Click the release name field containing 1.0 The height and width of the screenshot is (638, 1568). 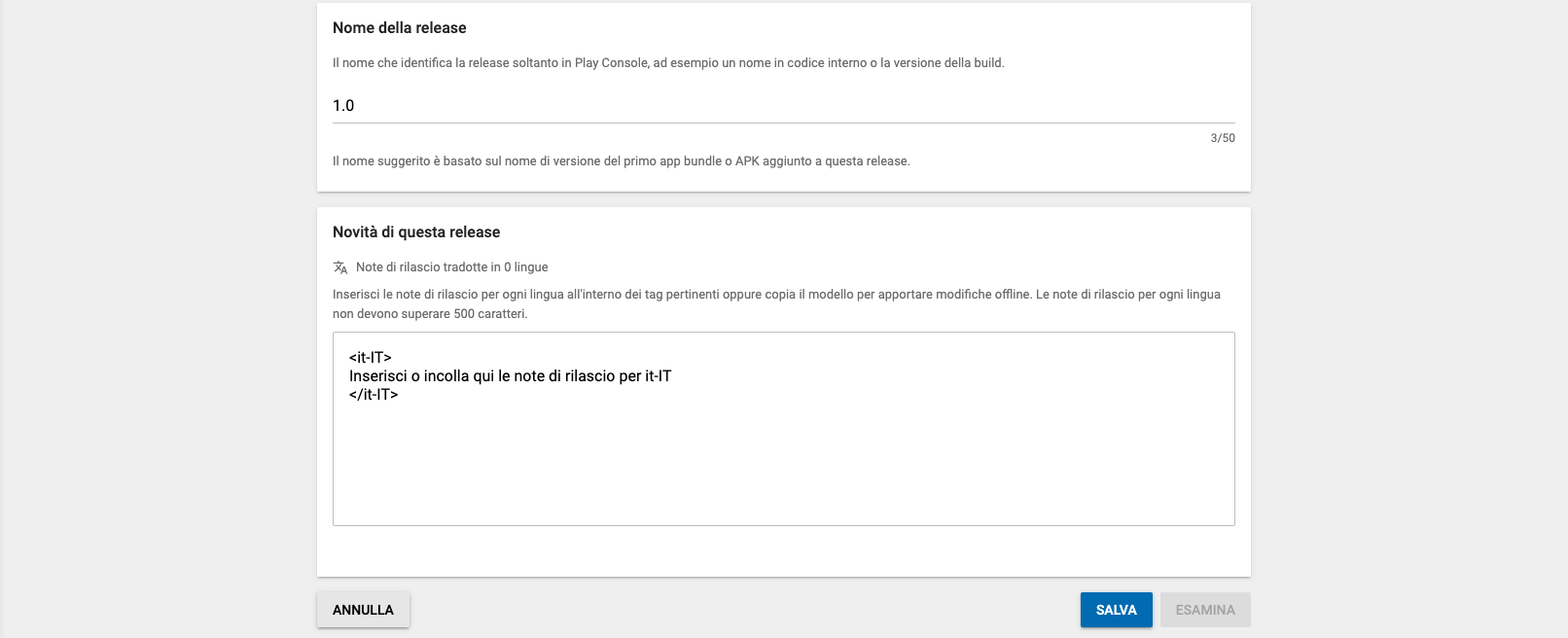pyautogui.click(x=784, y=105)
